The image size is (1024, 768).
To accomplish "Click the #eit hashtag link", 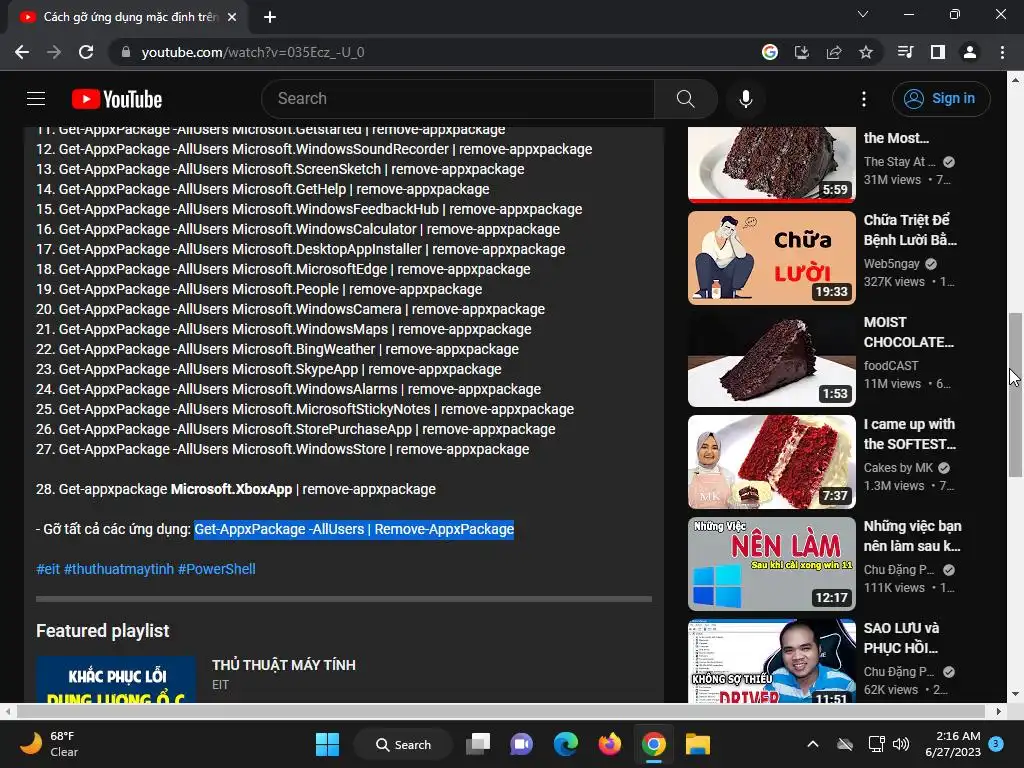I will point(48,569).
